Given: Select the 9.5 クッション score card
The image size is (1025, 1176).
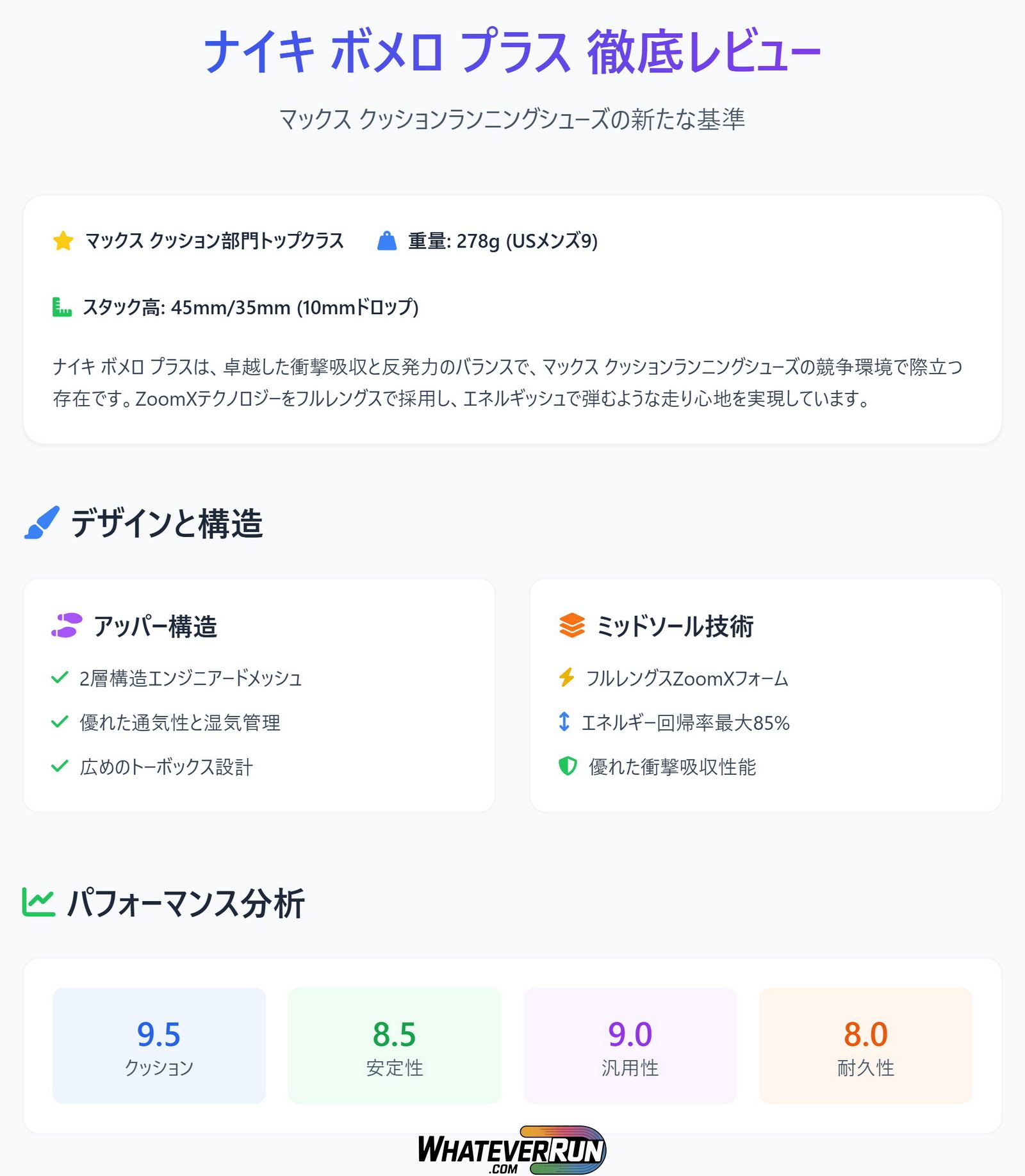Looking at the screenshot, I should click(159, 1045).
